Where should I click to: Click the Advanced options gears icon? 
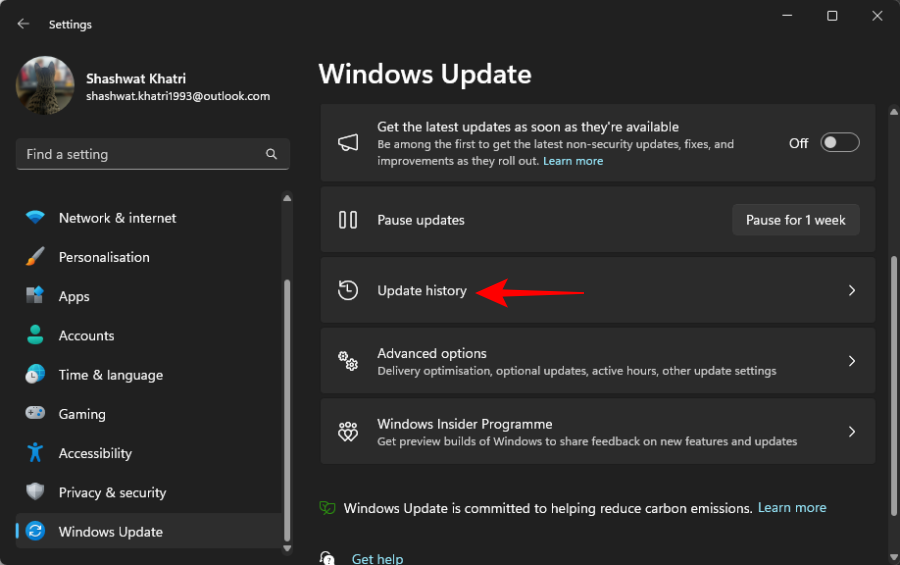[x=348, y=361]
